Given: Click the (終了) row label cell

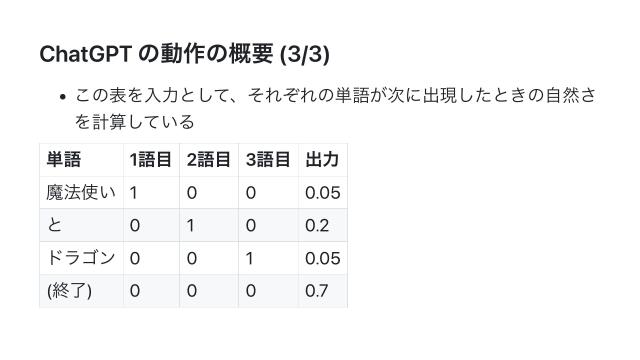Looking at the screenshot, I should (81, 291).
